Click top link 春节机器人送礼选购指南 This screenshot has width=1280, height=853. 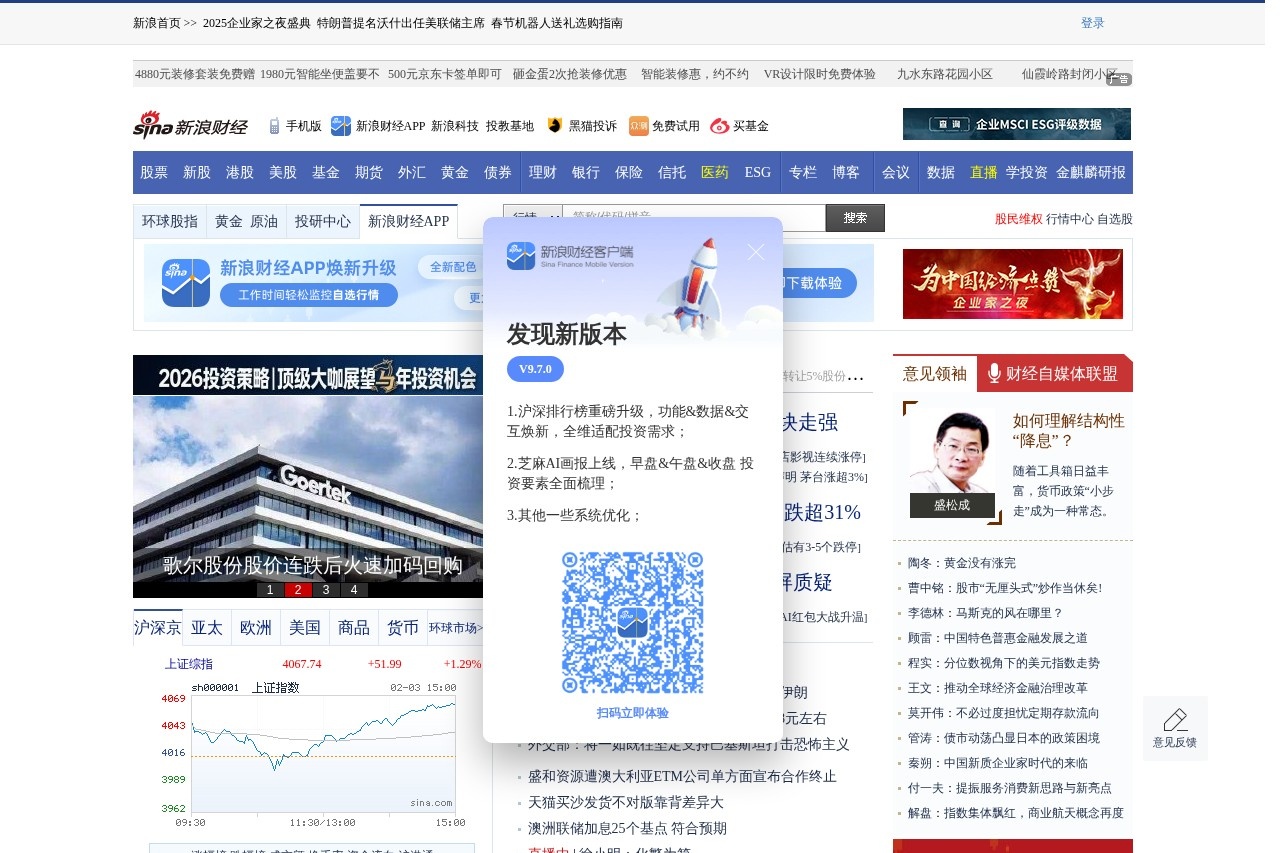click(557, 23)
